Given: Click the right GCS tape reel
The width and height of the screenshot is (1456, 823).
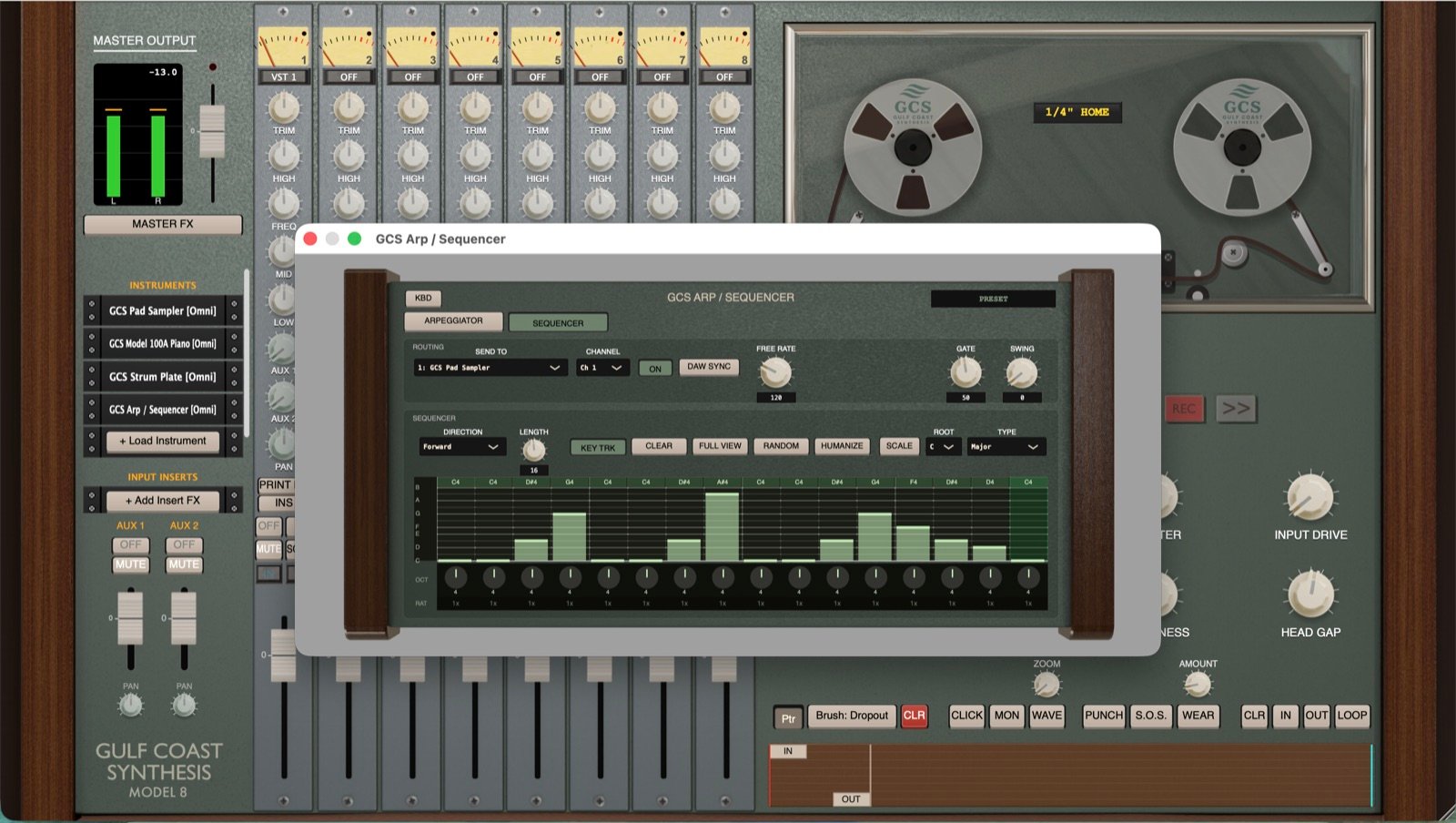Looking at the screenshot, I should (x=1242, y=147).
